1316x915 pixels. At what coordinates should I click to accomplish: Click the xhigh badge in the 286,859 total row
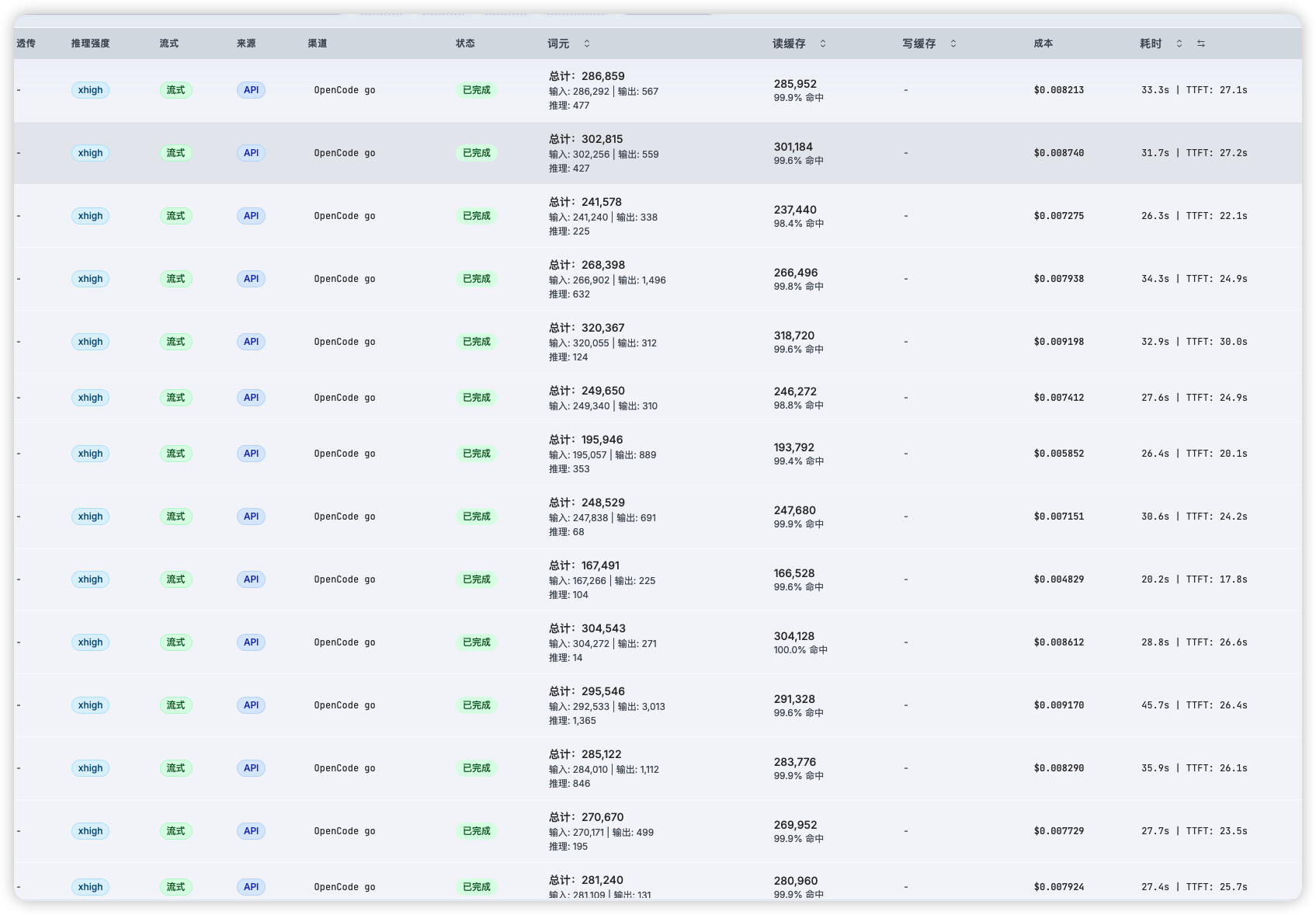[90, 90]
